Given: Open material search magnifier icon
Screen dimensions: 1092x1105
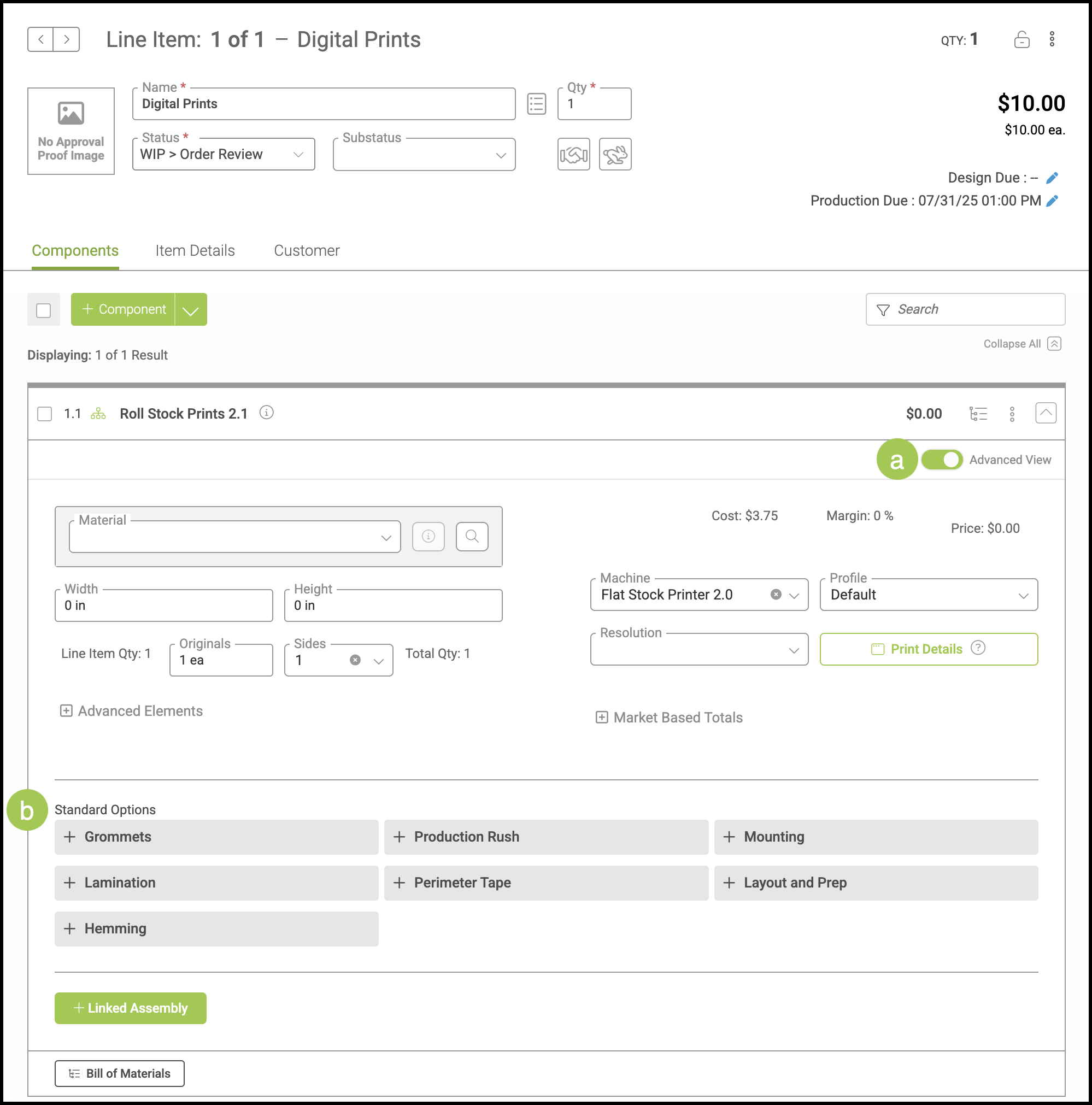Looking at the screenshot, I should click(472, 537).
